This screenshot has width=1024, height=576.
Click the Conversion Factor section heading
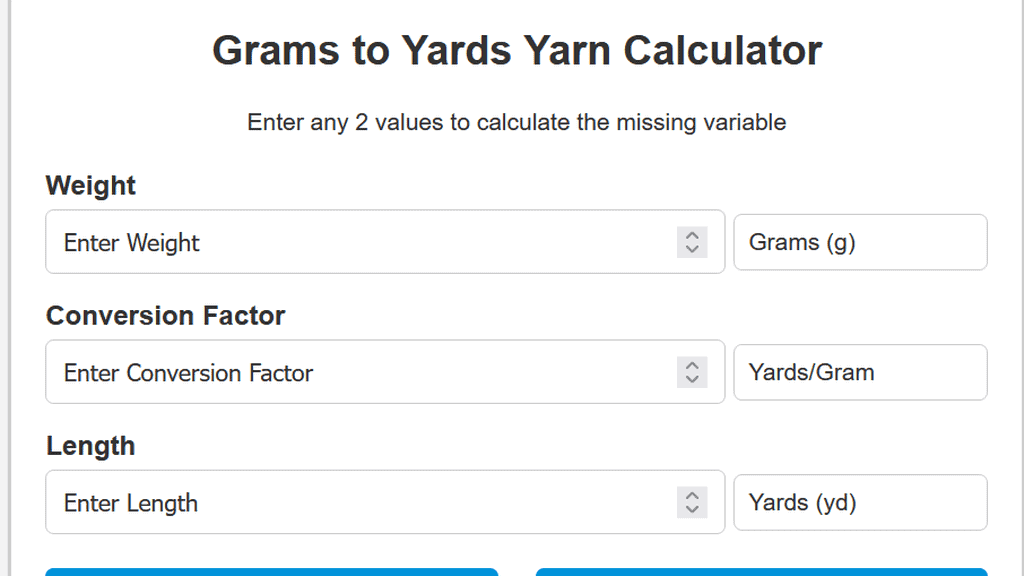coord(165,316)
